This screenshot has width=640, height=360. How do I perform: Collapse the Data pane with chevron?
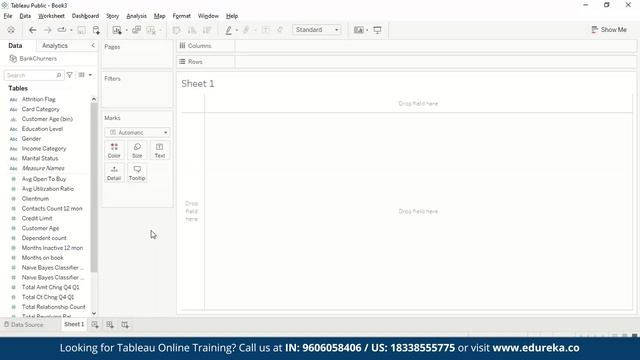[x=93, y=45]
